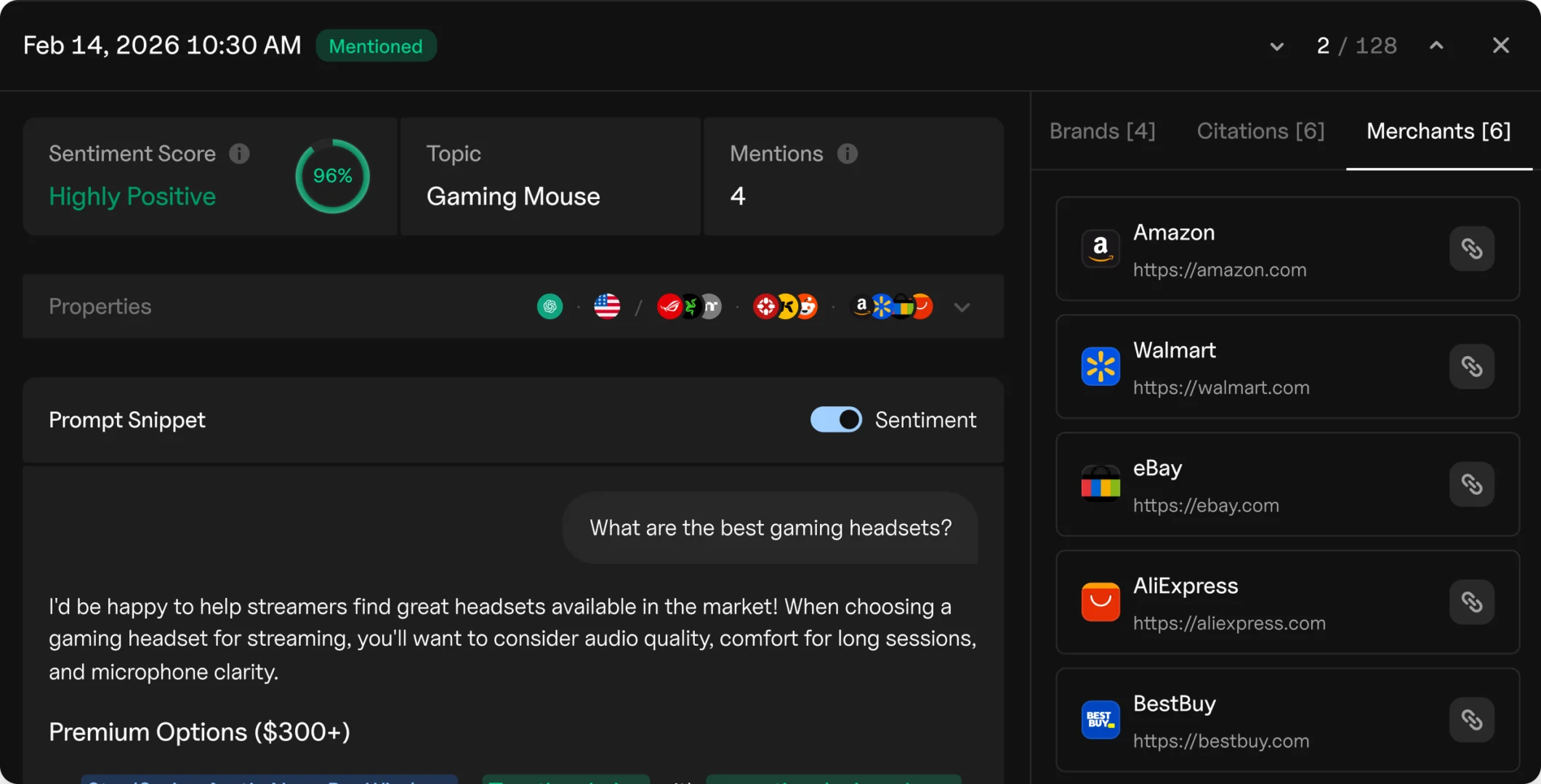Click the ChatGPT model icon in Properties
This screenshot has width=1541, height=784.
(550, 307)
